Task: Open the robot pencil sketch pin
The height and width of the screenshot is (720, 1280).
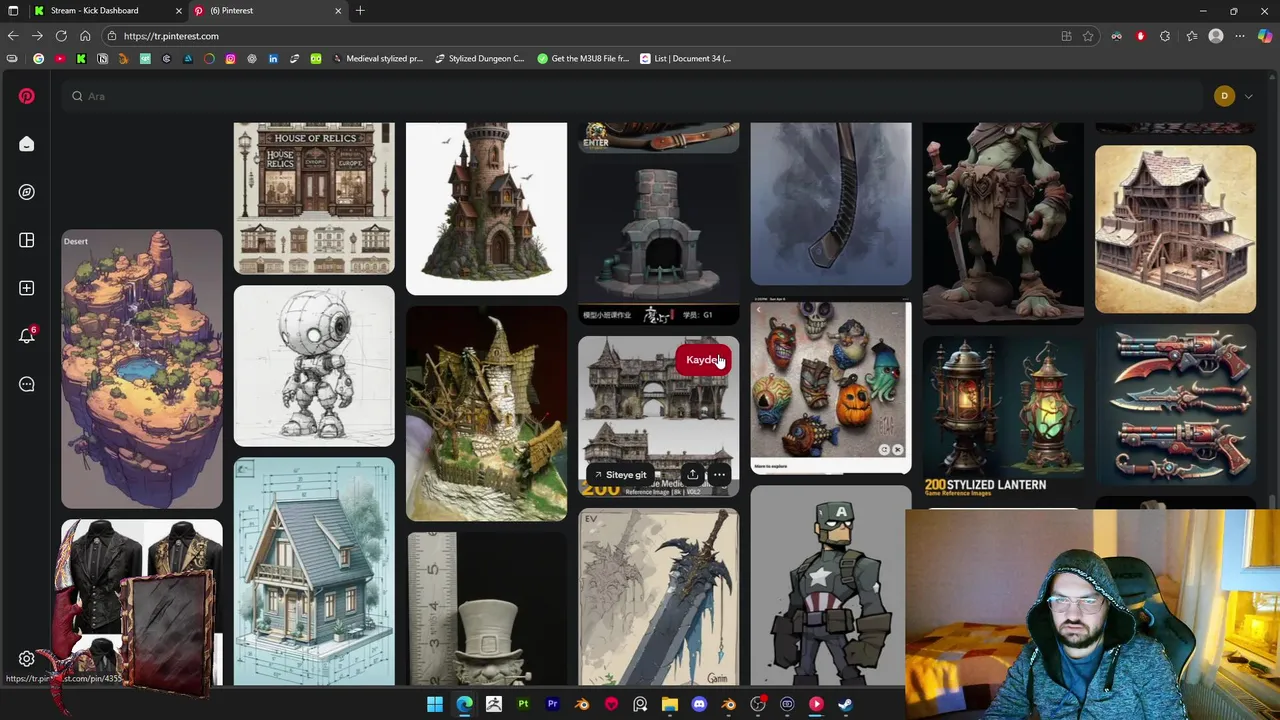Action: pyautogui.click(x=314, y=366)
